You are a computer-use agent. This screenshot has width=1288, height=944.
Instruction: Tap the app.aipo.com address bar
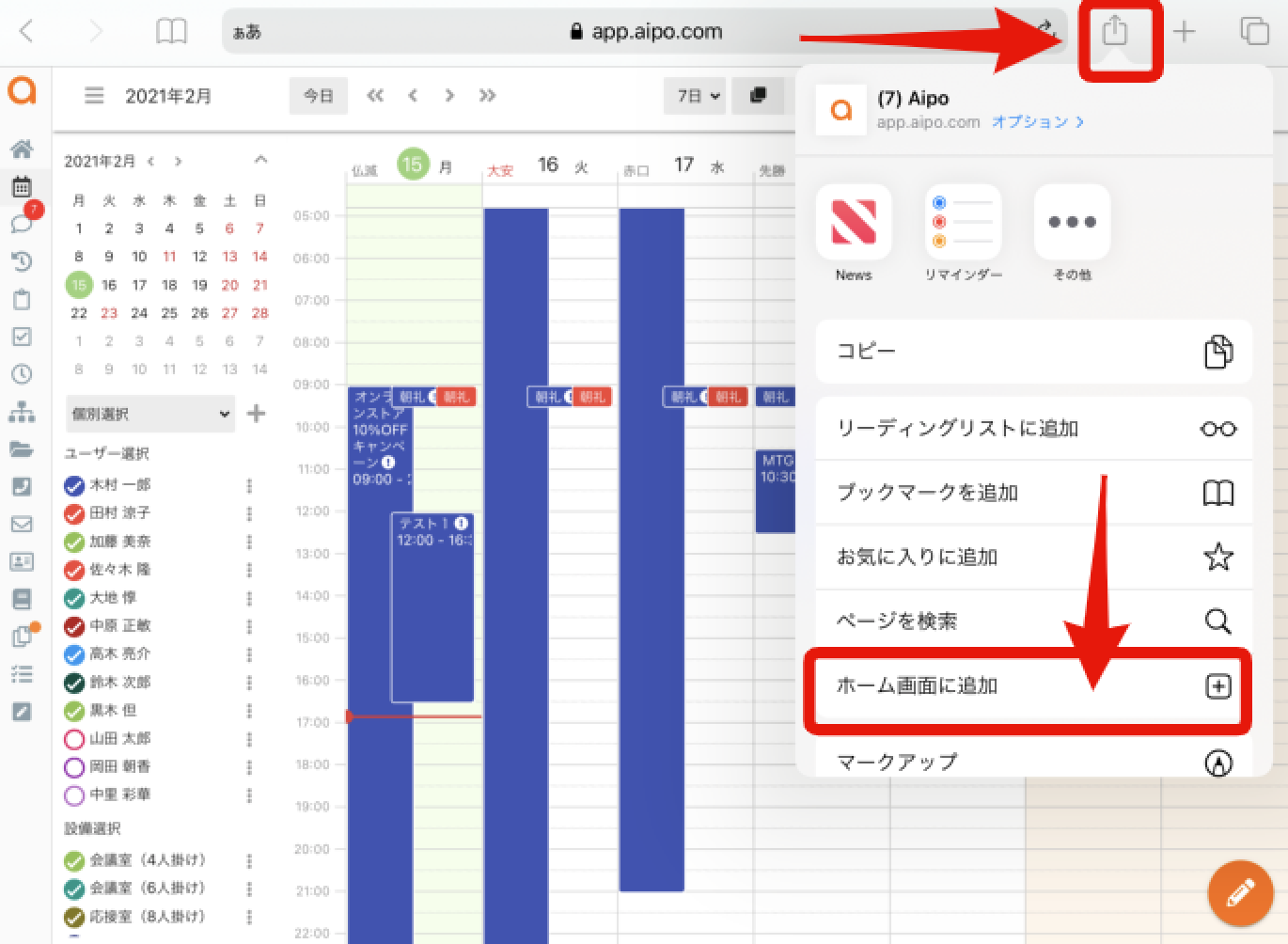(645, 31)
